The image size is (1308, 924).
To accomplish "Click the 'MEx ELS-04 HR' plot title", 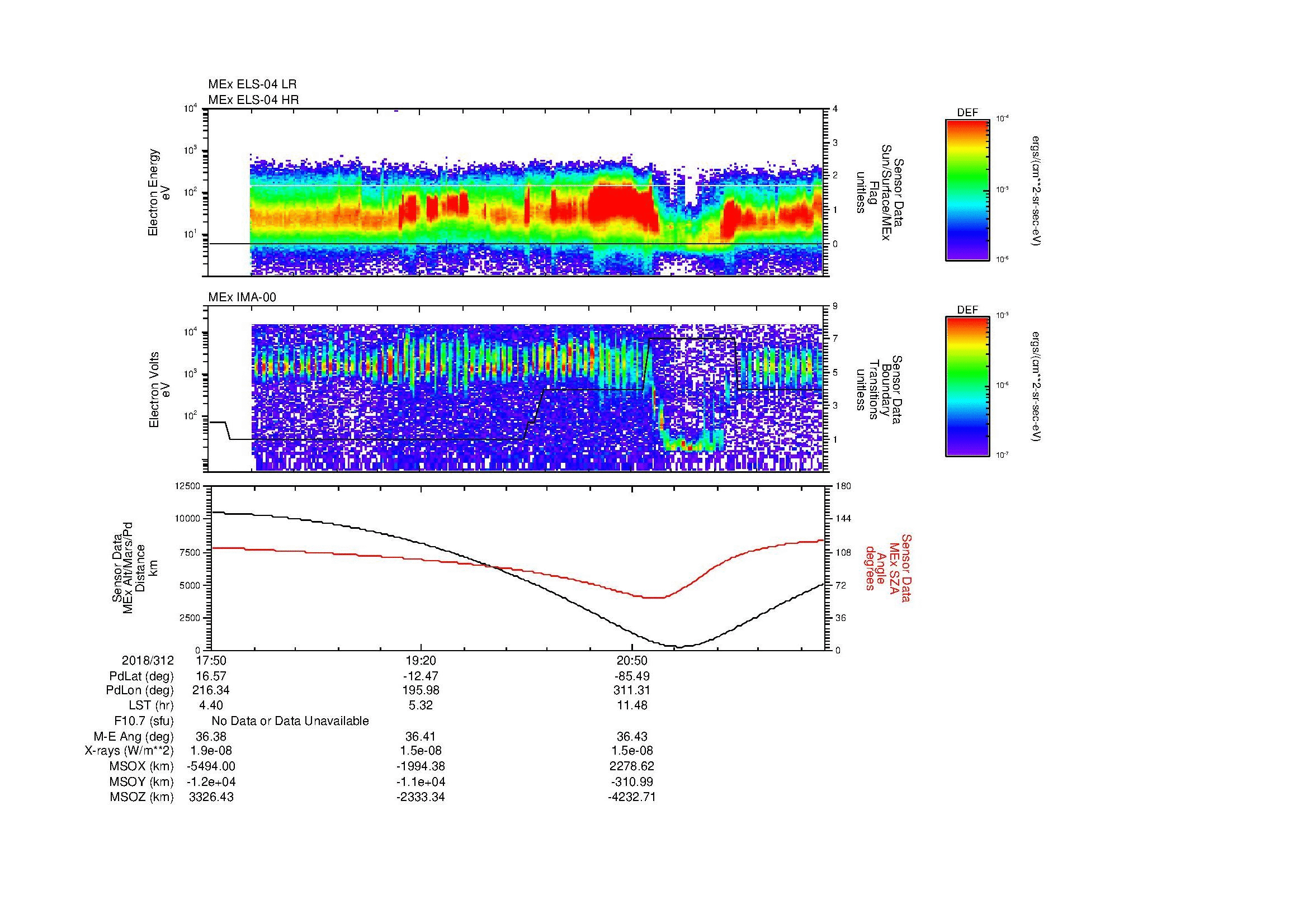I will tap(253, 99).
